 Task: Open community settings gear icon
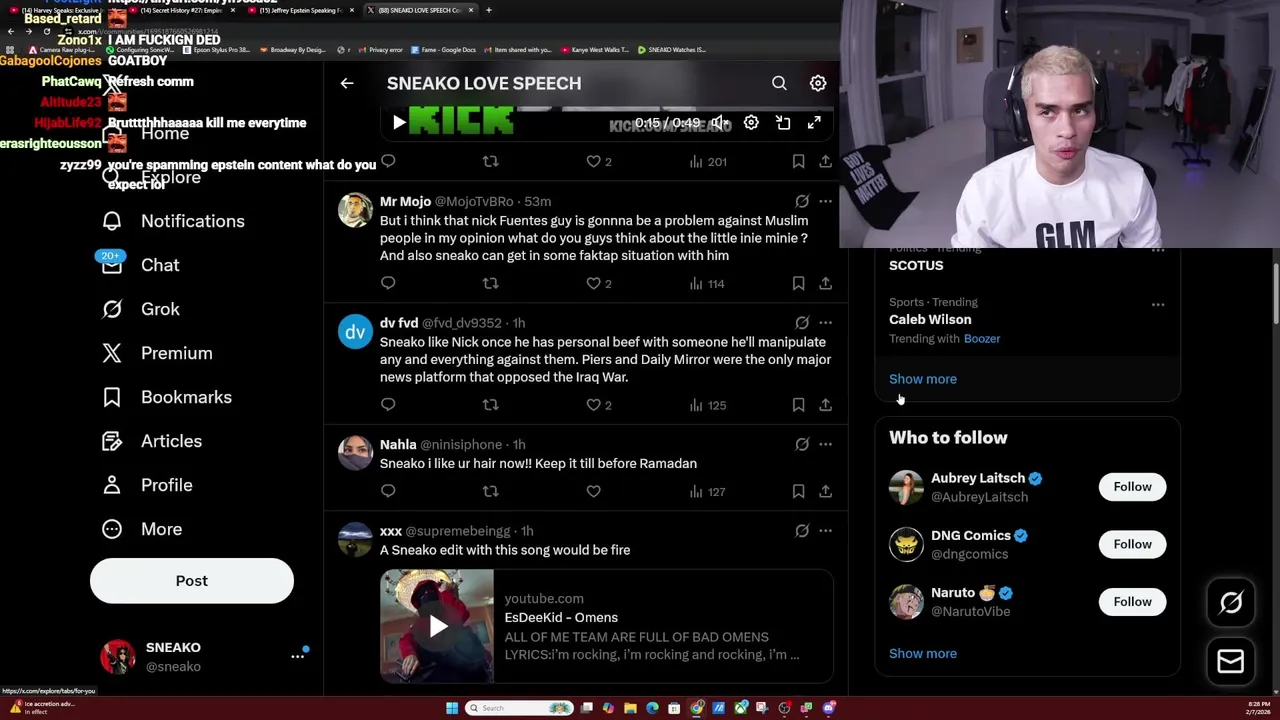click(818, 83)
